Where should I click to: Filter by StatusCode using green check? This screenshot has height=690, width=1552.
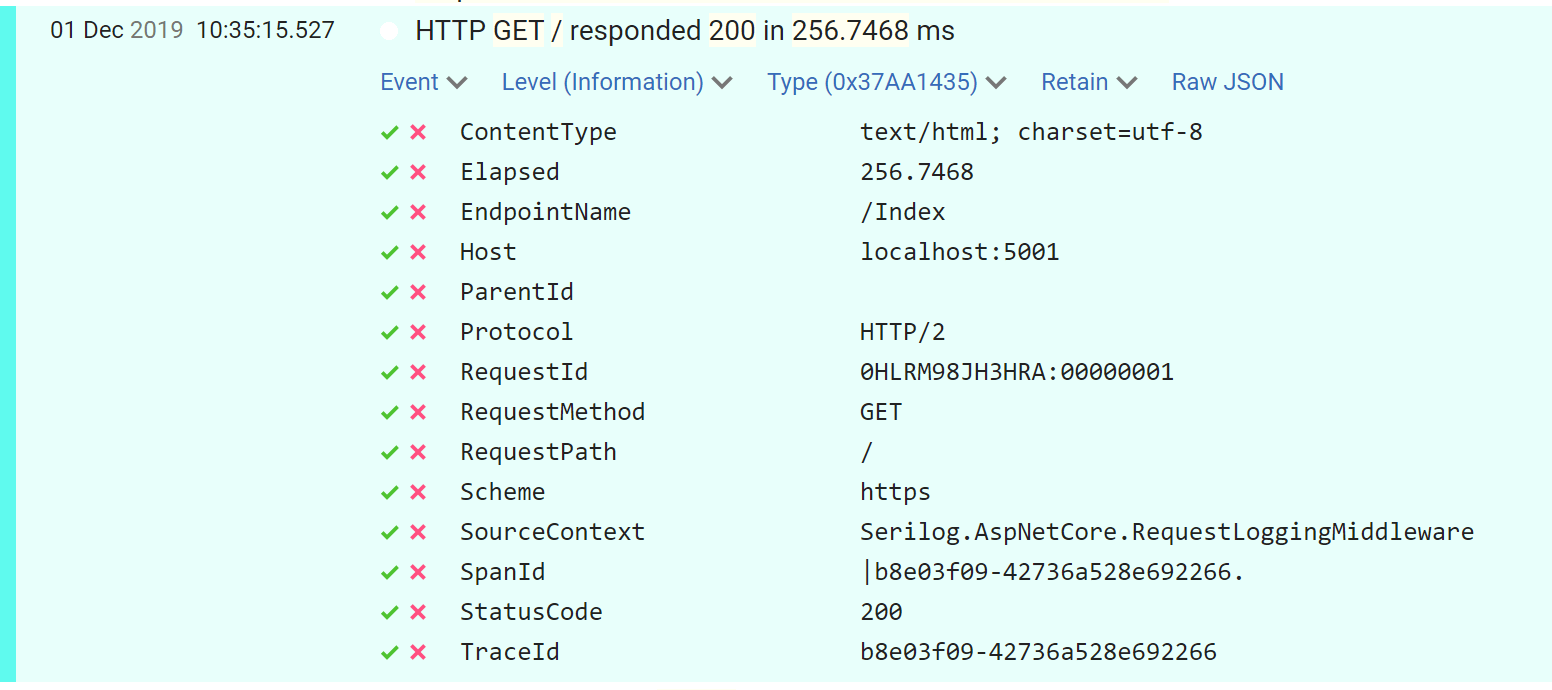tap(389, 612)
